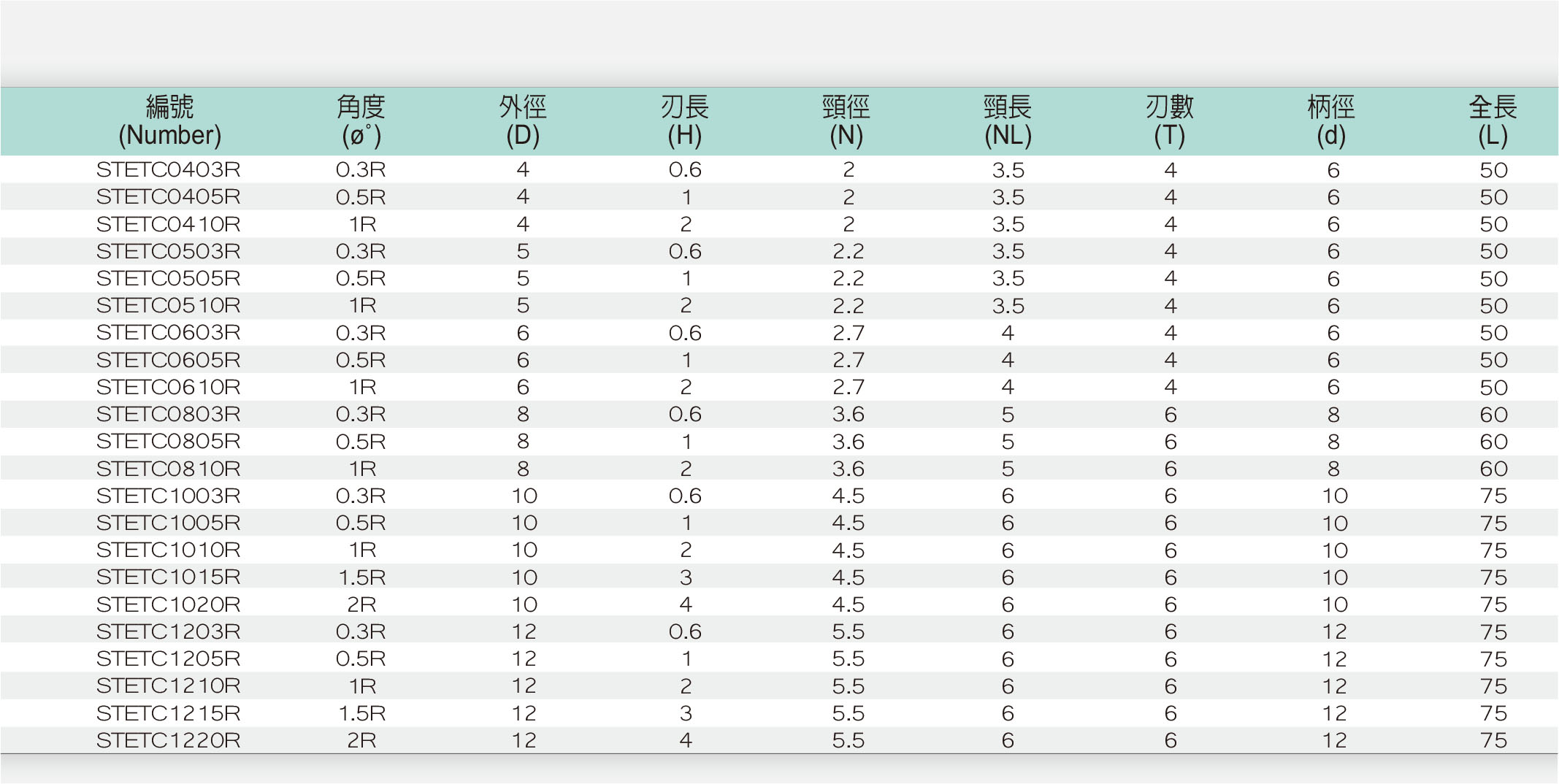Screen dimensions: 1559x784
Task: Select part number STETC0403R
Action: click(169, 170)
